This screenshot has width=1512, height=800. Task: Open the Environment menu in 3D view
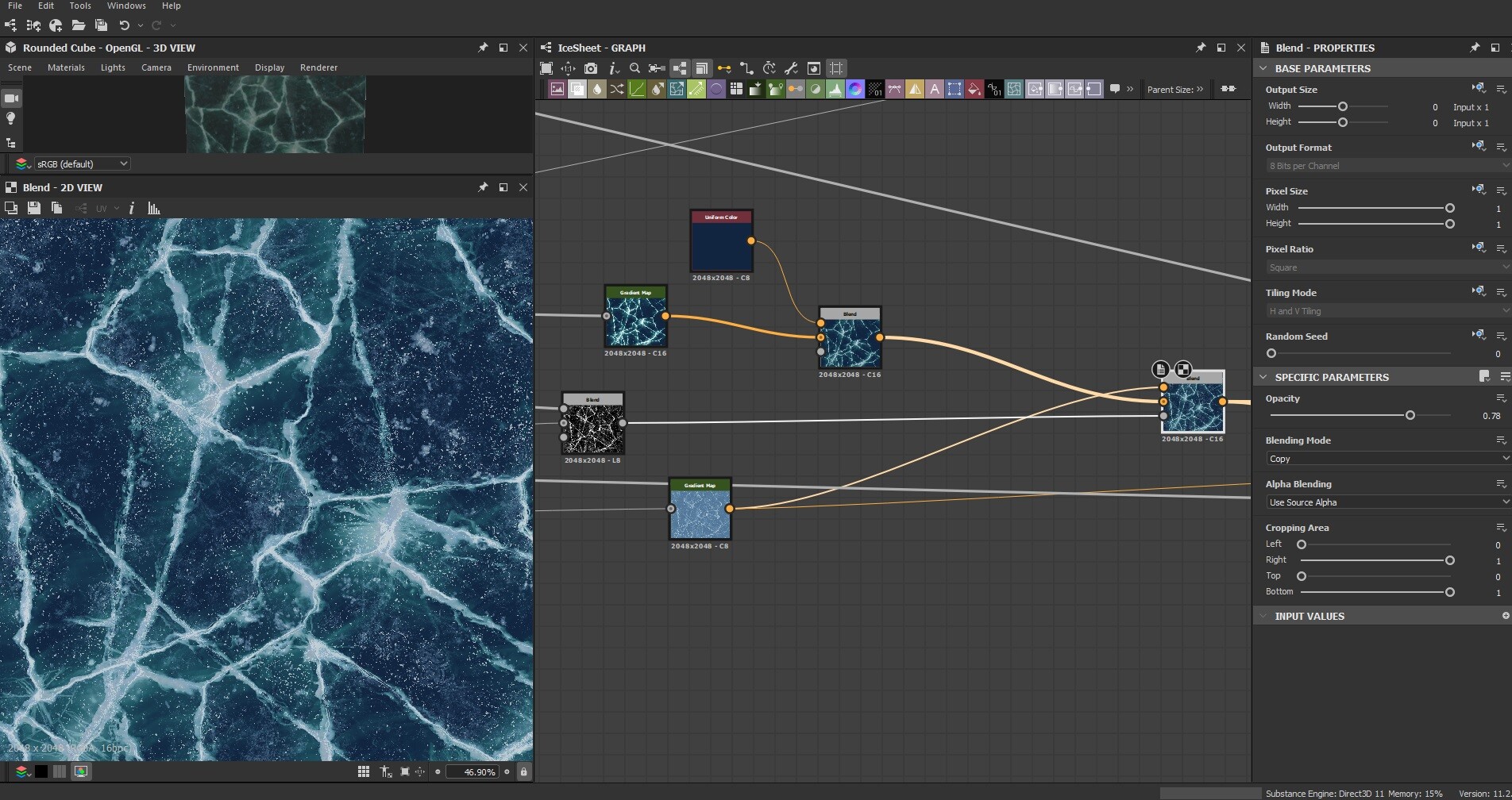click(x=213, y=67)
